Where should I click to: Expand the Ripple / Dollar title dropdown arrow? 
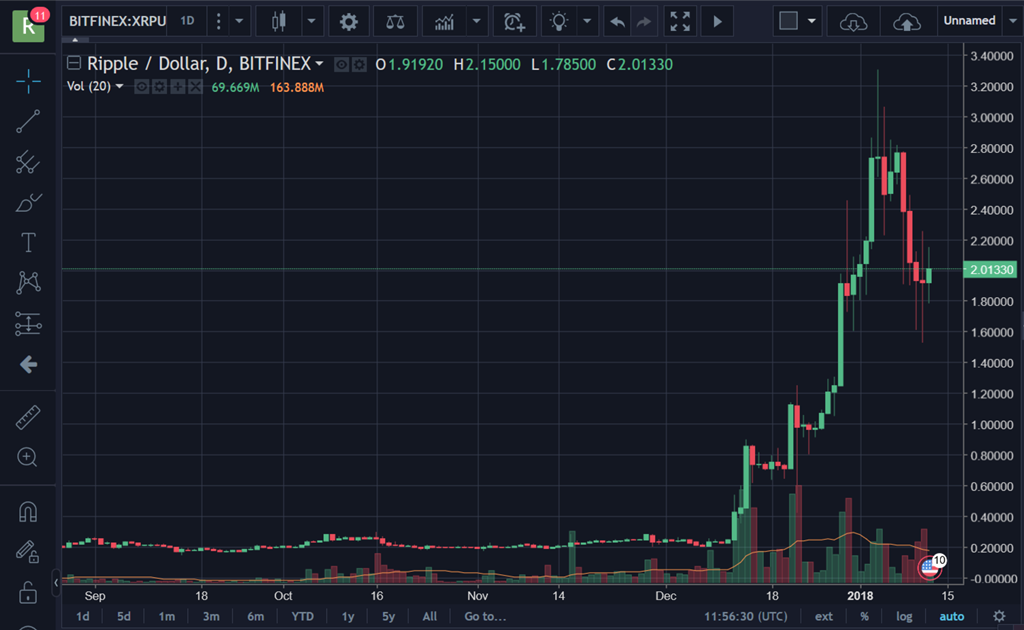[x=319, y=64]
